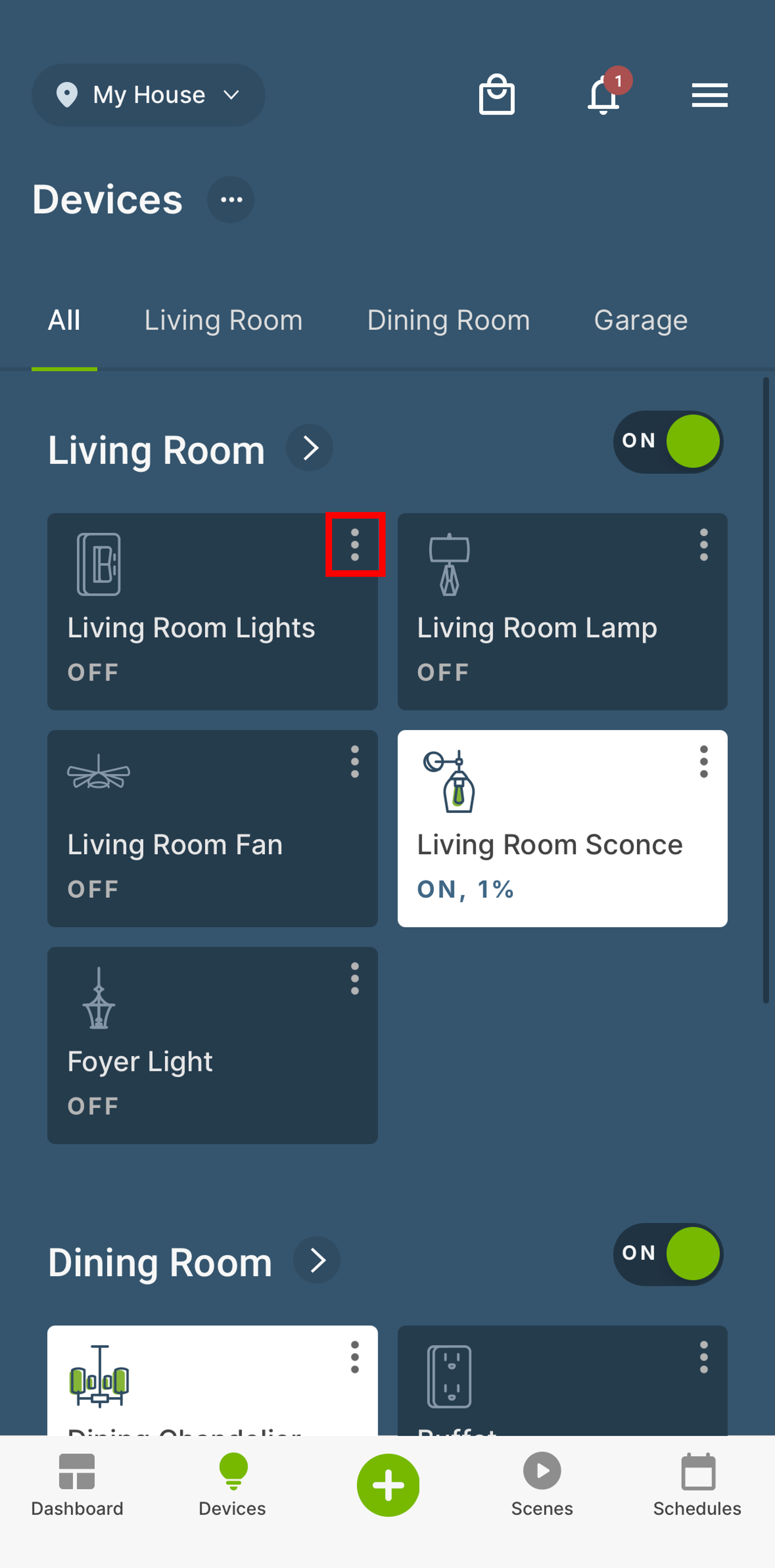Open Living Room Lights three-dot menu
This screenshot has width=775, height=1568.
point(355,545)
